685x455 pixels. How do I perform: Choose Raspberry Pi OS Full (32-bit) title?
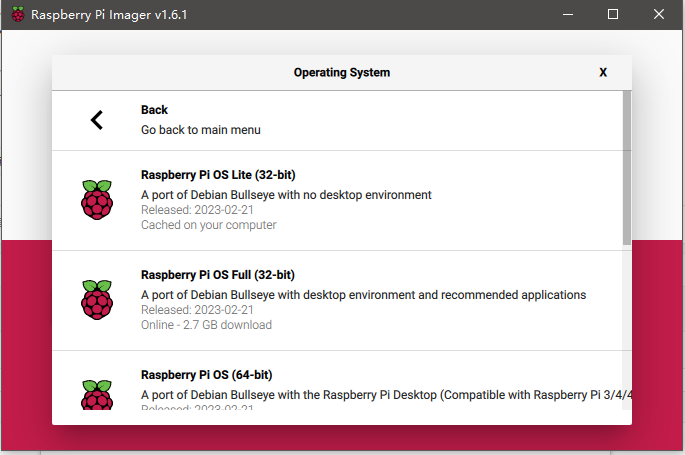[218, 275]
